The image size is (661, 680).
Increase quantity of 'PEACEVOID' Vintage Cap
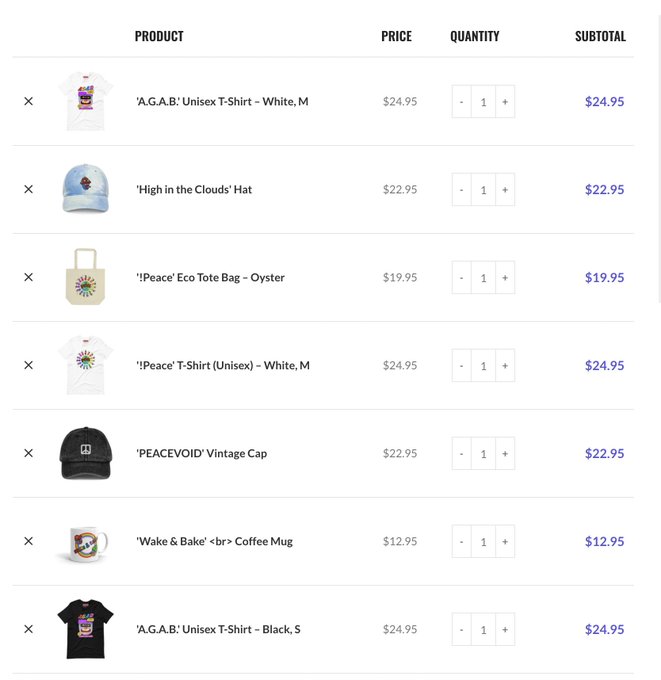[505, 454]
